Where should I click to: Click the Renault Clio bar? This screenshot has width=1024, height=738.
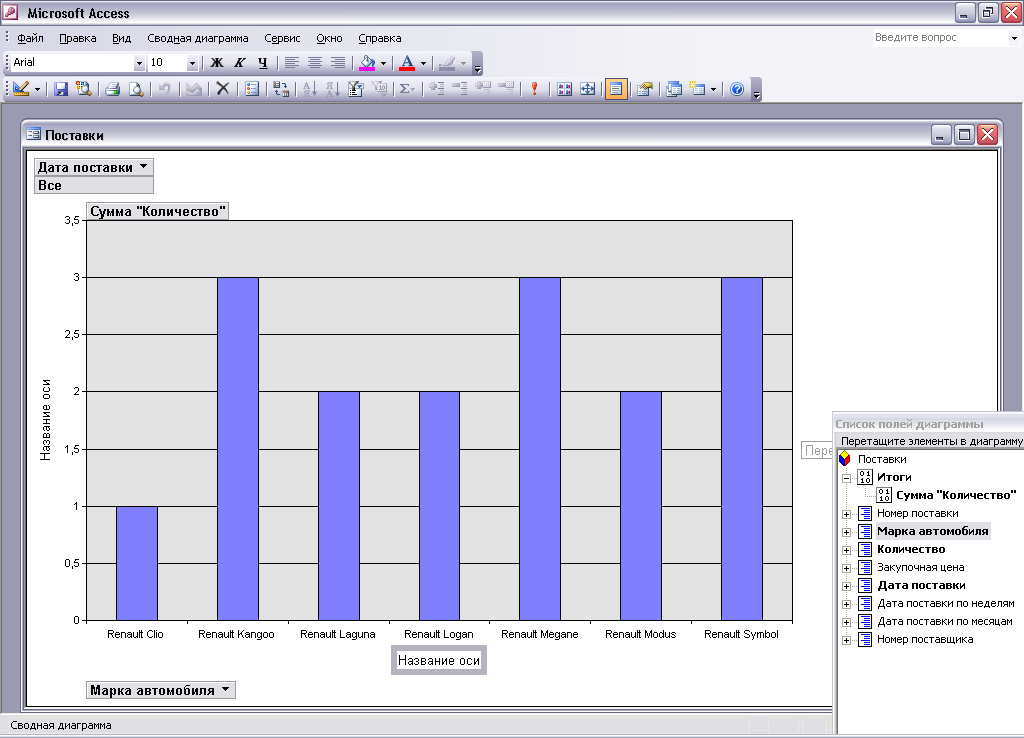click(136, 563)
